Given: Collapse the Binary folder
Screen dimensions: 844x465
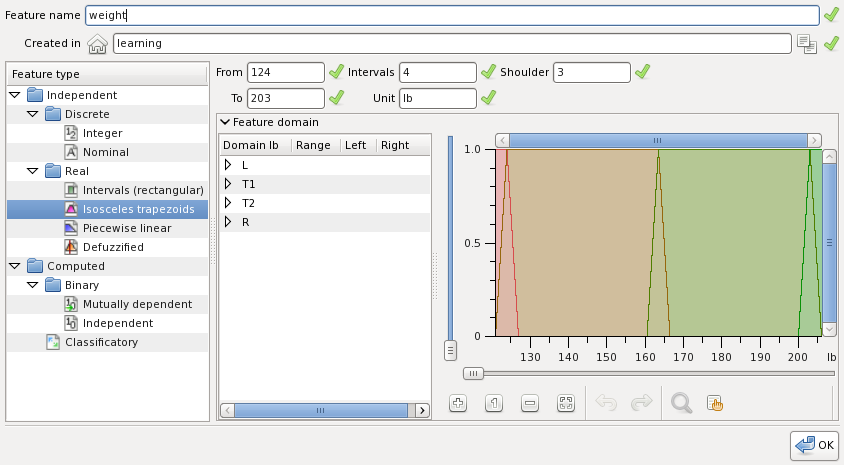Looking at the screenshot, I should click(x=33, y=285).
